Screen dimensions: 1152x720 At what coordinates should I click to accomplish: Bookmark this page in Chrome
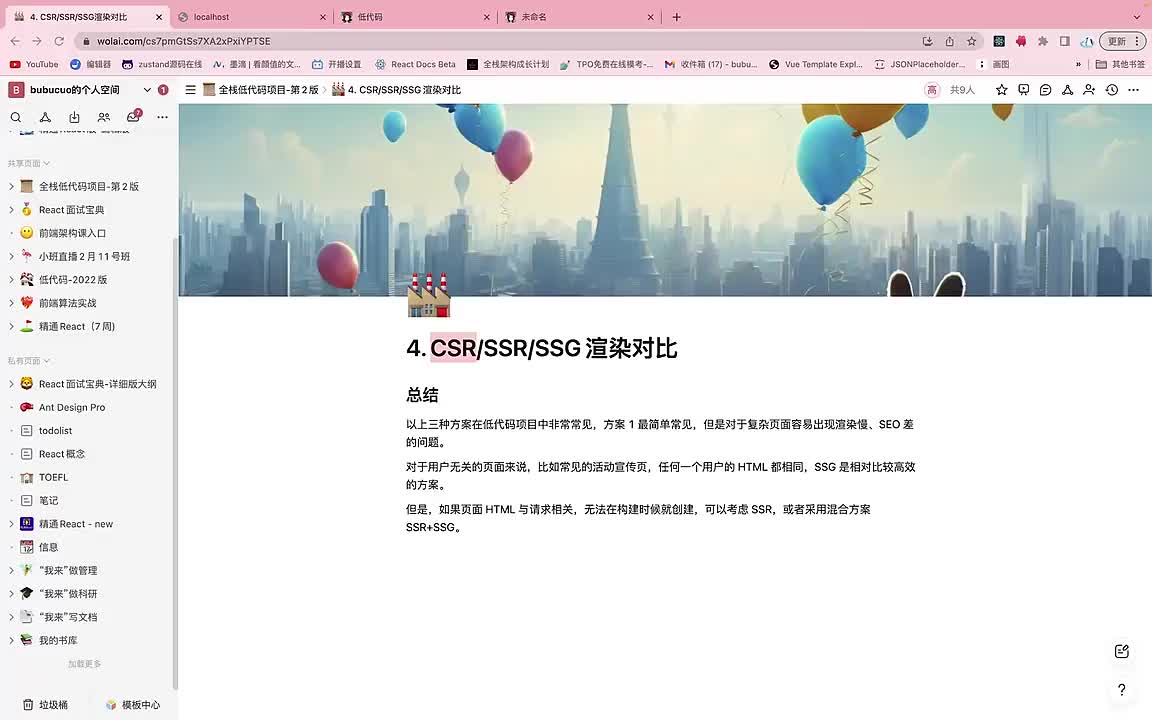(971, 41)
